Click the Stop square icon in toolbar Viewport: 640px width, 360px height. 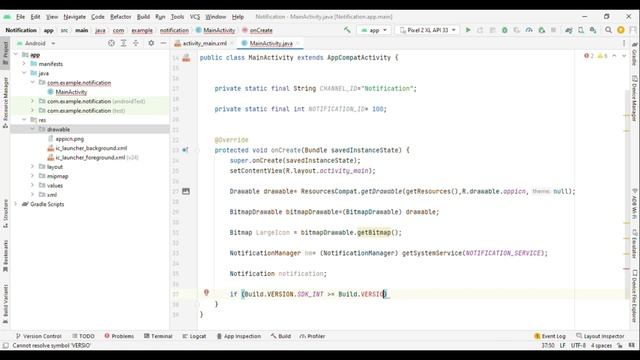tap(553, 30)
